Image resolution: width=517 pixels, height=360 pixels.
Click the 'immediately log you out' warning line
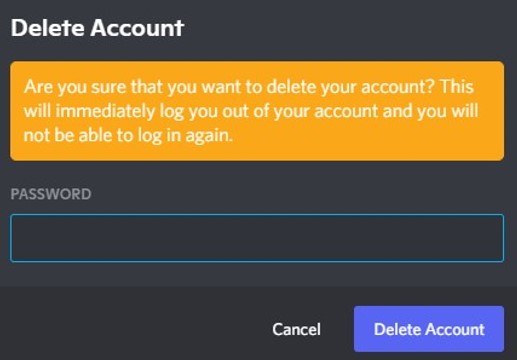(x=251, y=111)
